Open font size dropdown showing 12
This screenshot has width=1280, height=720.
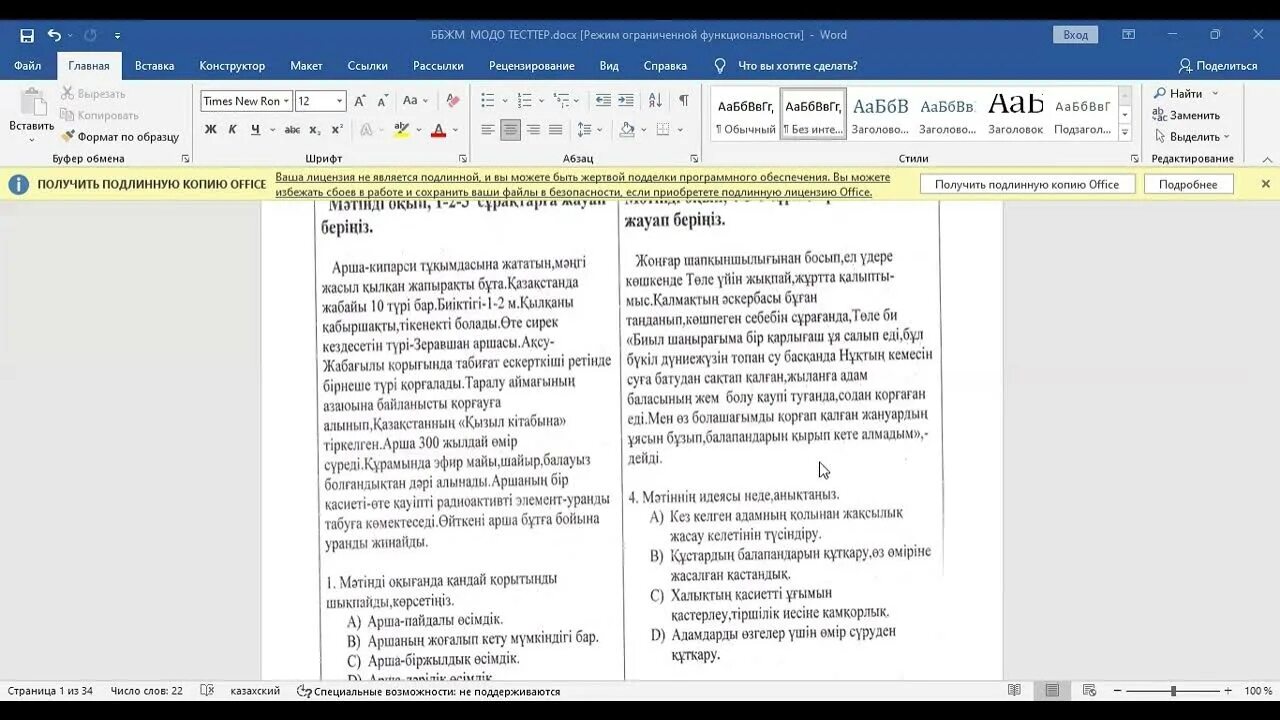coord(340,101)
